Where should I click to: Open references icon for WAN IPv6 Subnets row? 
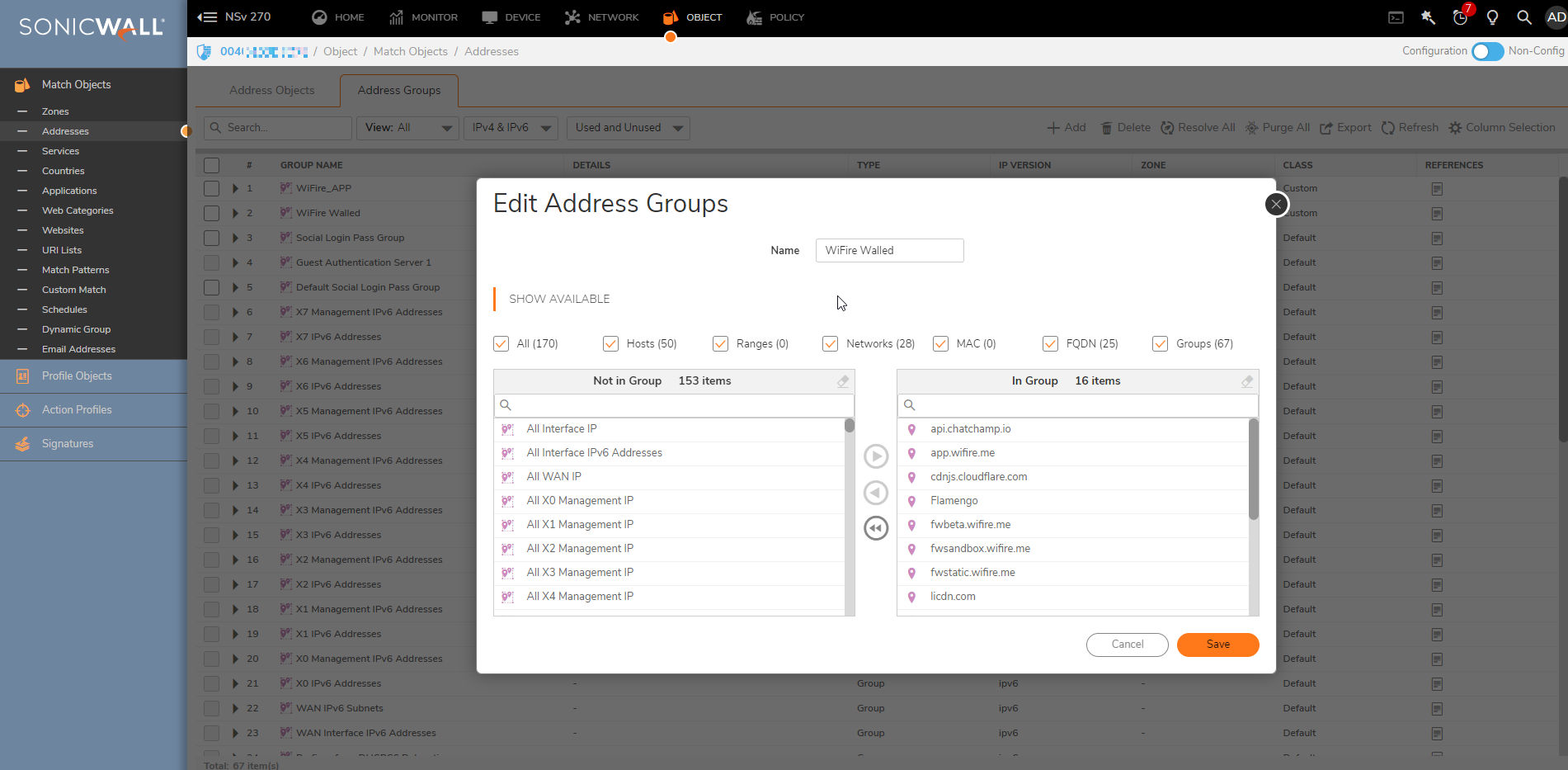pyautogui.click(x=1437, y=709)
